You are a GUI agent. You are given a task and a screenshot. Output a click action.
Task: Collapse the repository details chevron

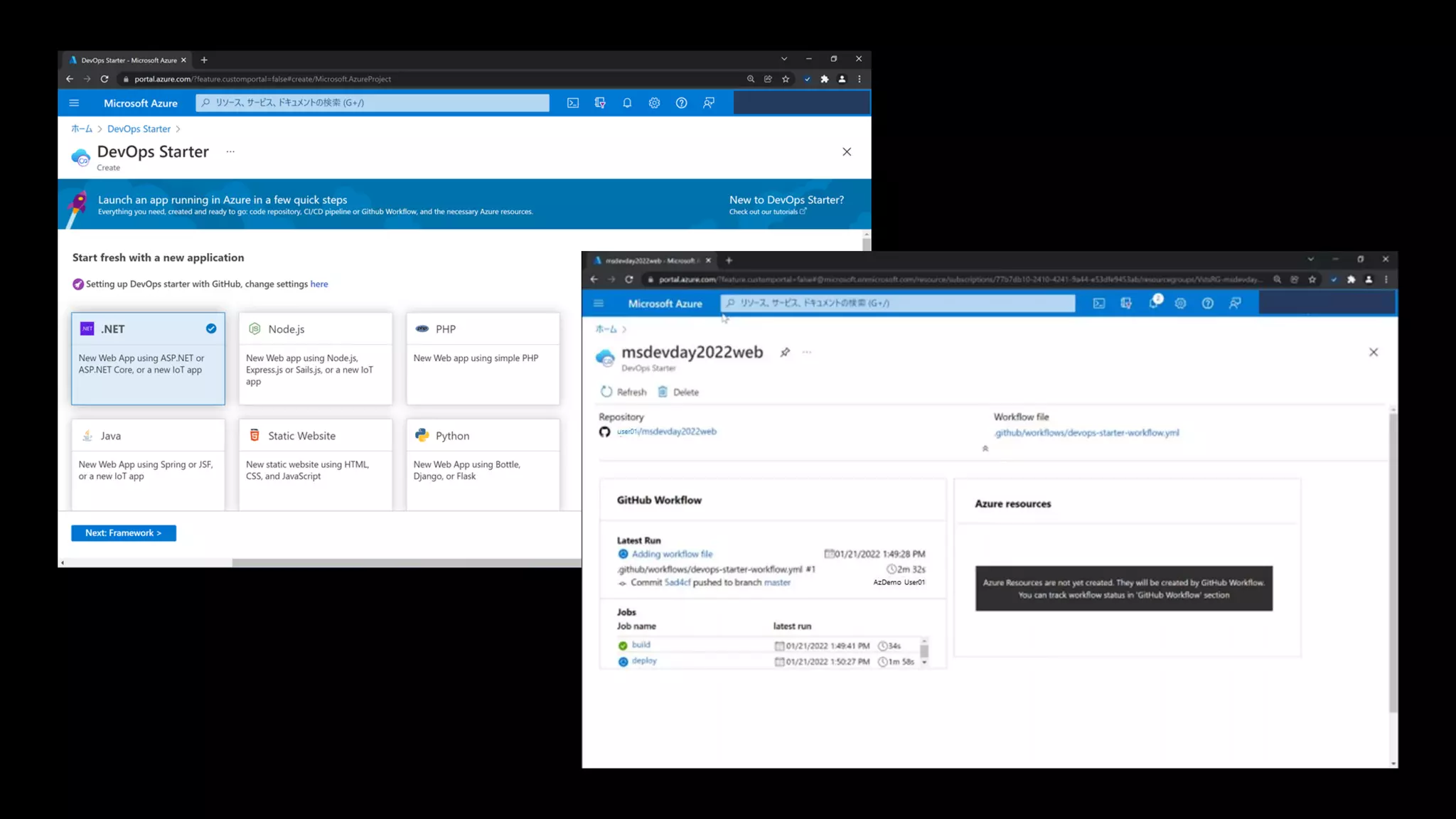point(985,449)
